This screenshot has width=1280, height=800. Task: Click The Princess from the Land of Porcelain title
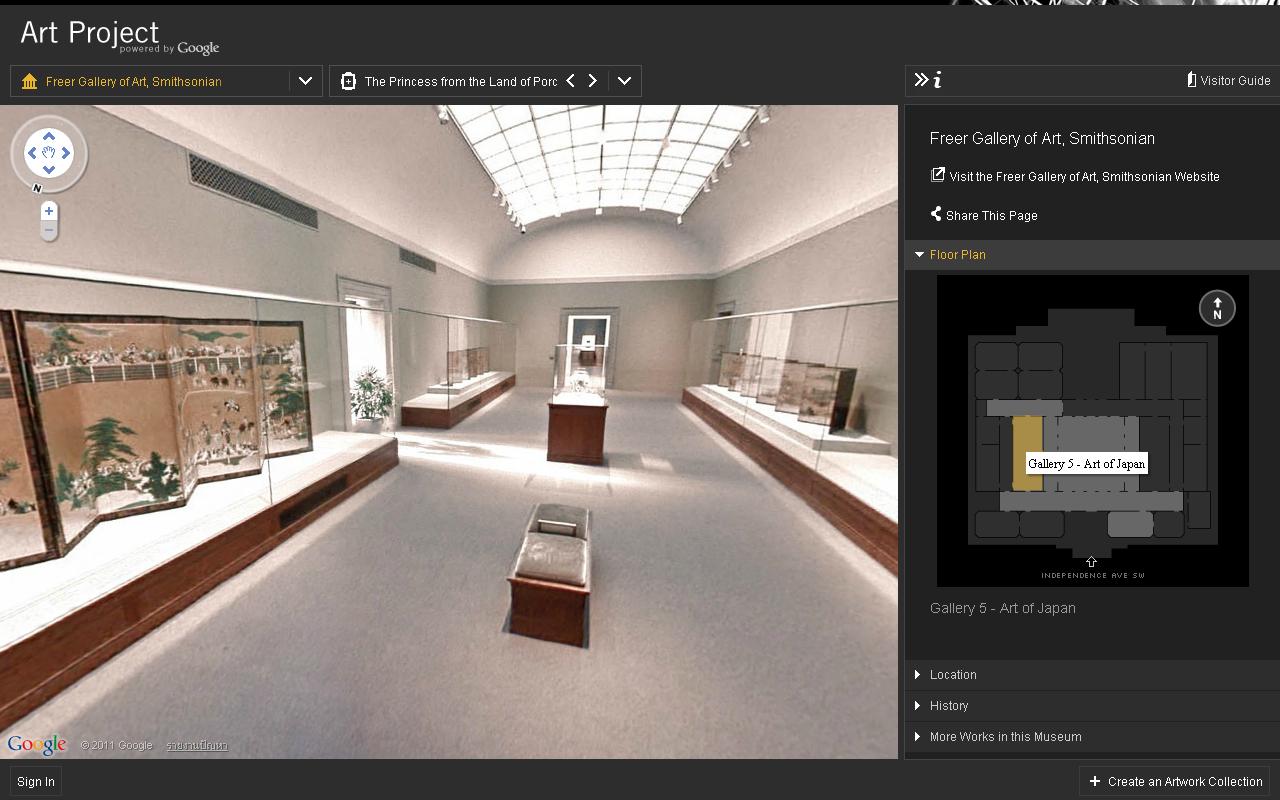click(x=461, y=81)
